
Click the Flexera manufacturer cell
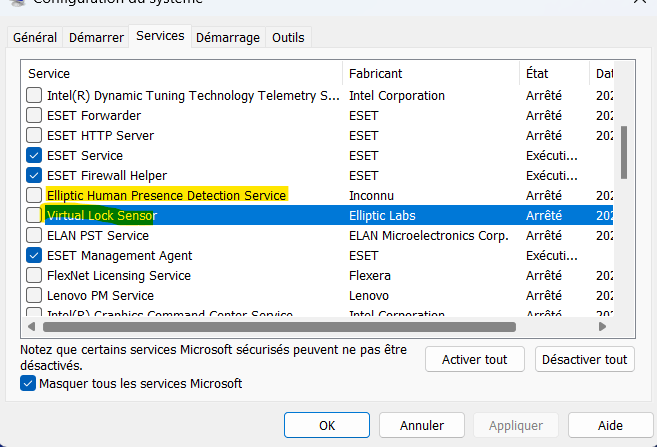[370, 276]
